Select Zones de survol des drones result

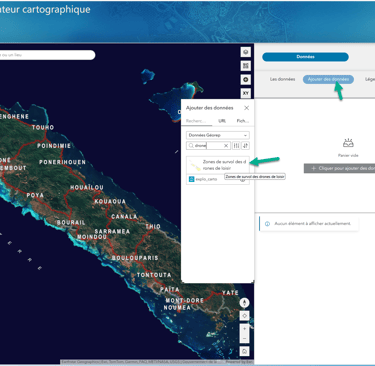(x=218, y=165)
